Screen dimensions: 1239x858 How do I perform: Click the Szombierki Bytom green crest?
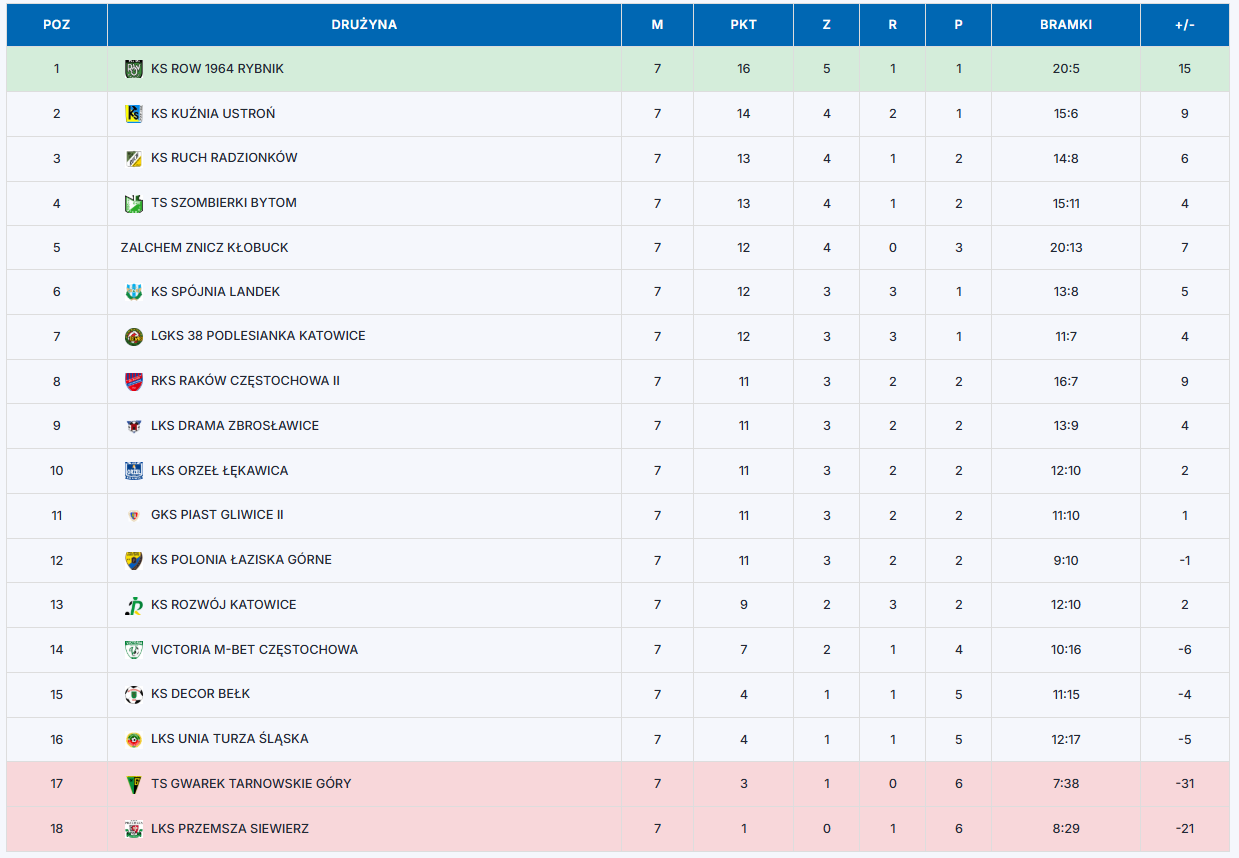[133, 203]
